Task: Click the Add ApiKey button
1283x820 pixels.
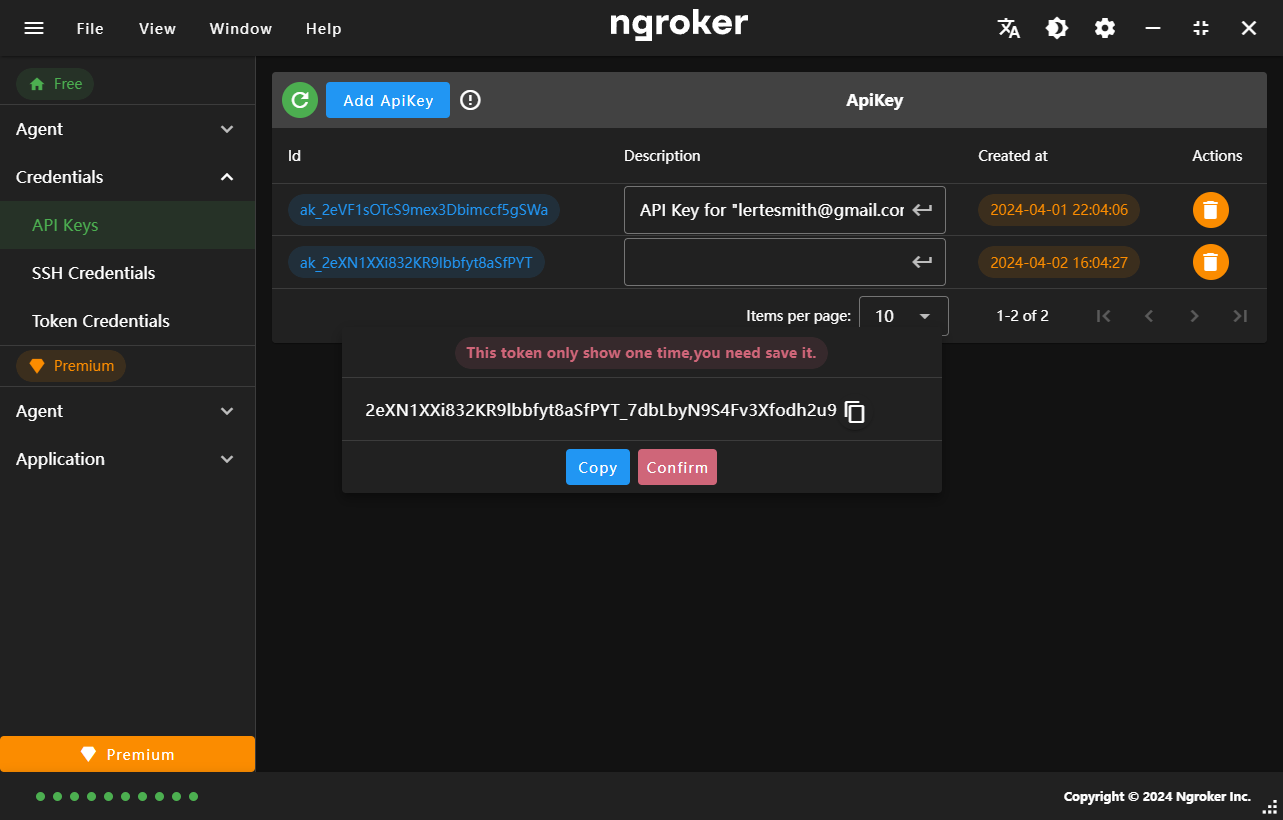Action: click(388, 100)
